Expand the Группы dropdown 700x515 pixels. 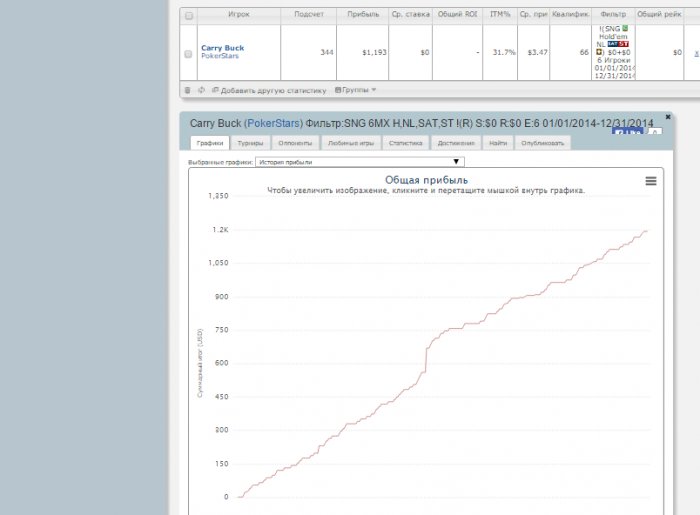(355, 90)
